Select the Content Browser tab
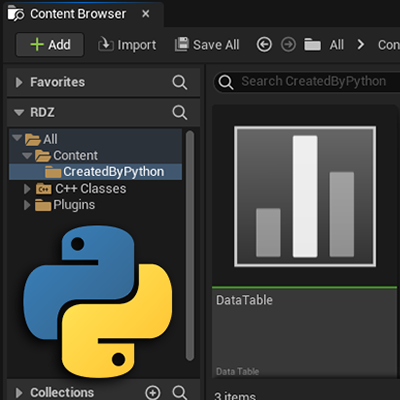This screenshot has width=400, height=400. 83,14
